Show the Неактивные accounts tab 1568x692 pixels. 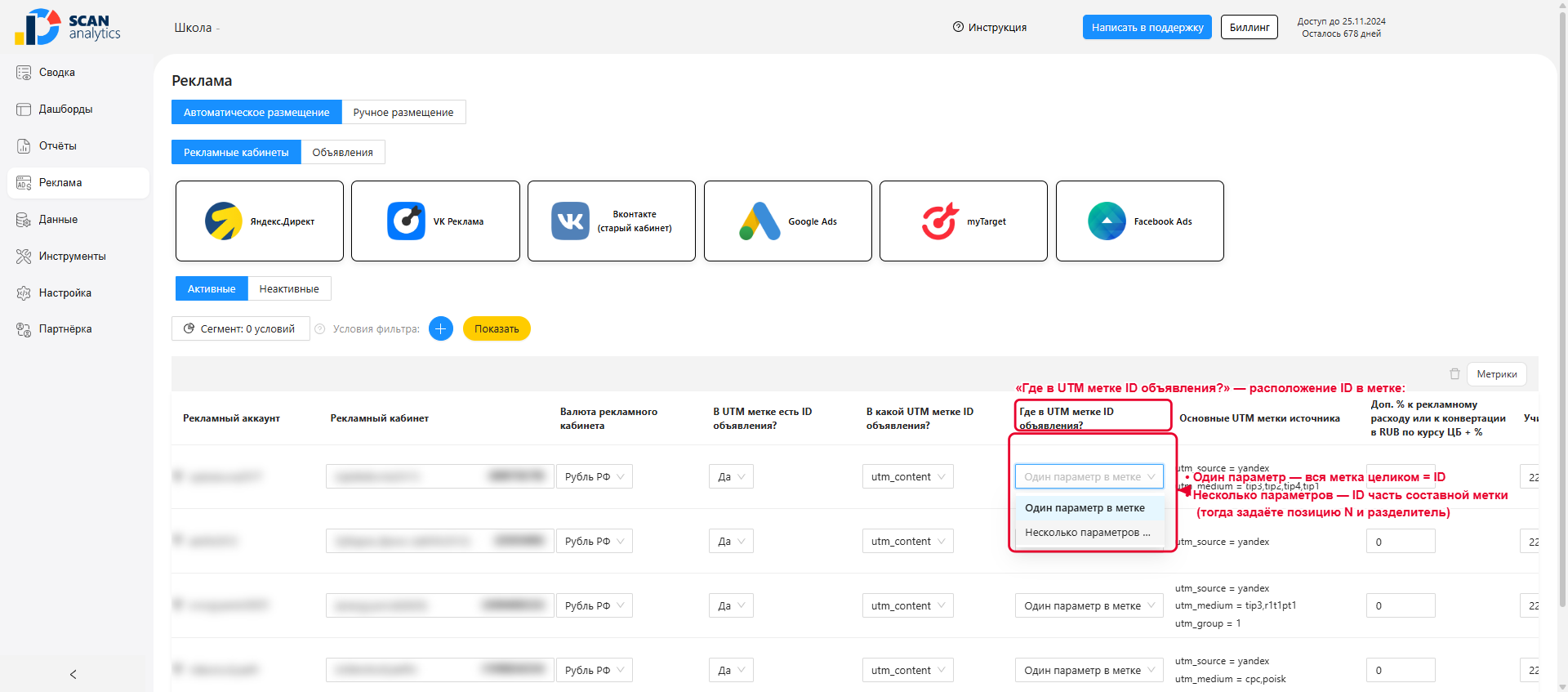click(x=289, y=288)
